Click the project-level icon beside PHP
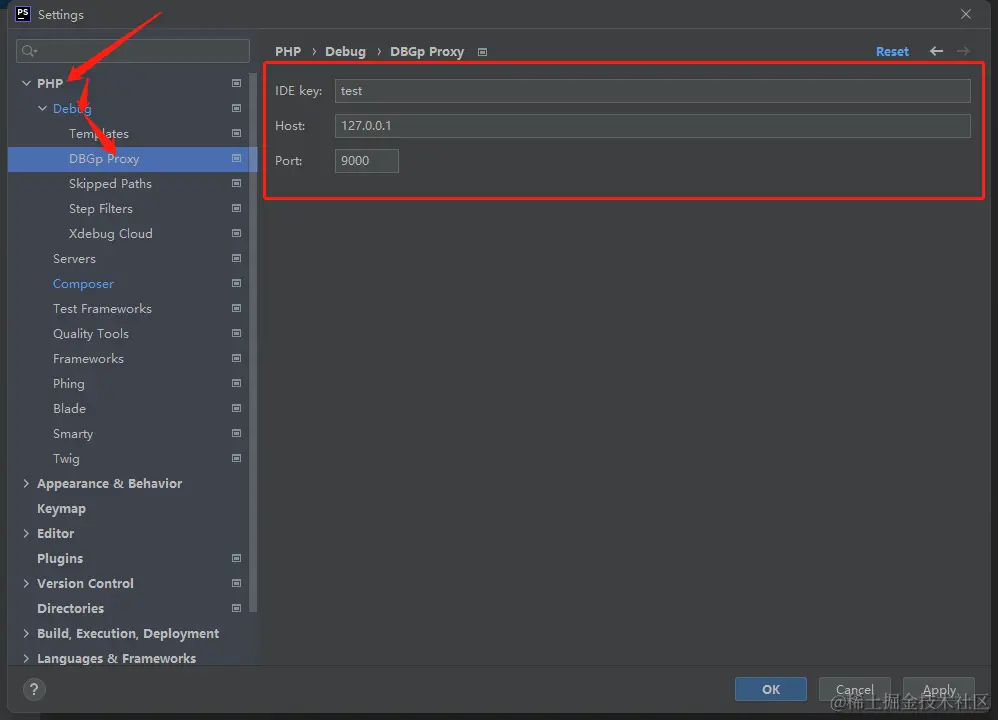The image size is (998, 720). point(236,83)
